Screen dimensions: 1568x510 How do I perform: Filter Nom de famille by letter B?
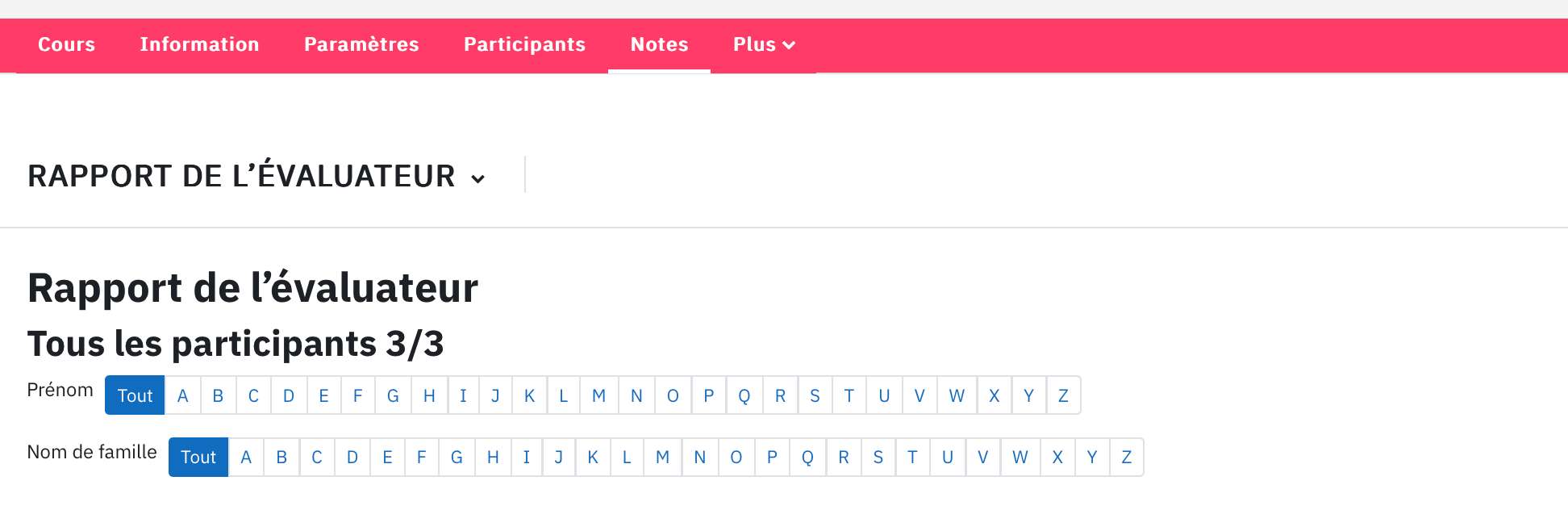281,457
